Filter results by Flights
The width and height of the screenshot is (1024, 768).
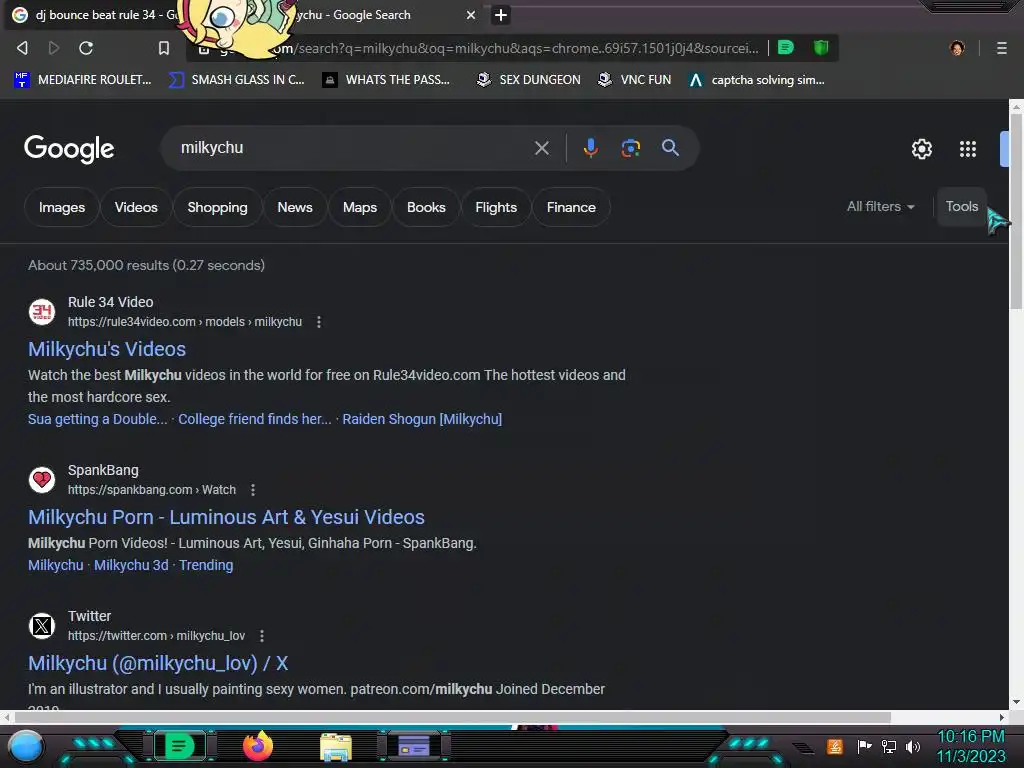[x=496, y=207]
